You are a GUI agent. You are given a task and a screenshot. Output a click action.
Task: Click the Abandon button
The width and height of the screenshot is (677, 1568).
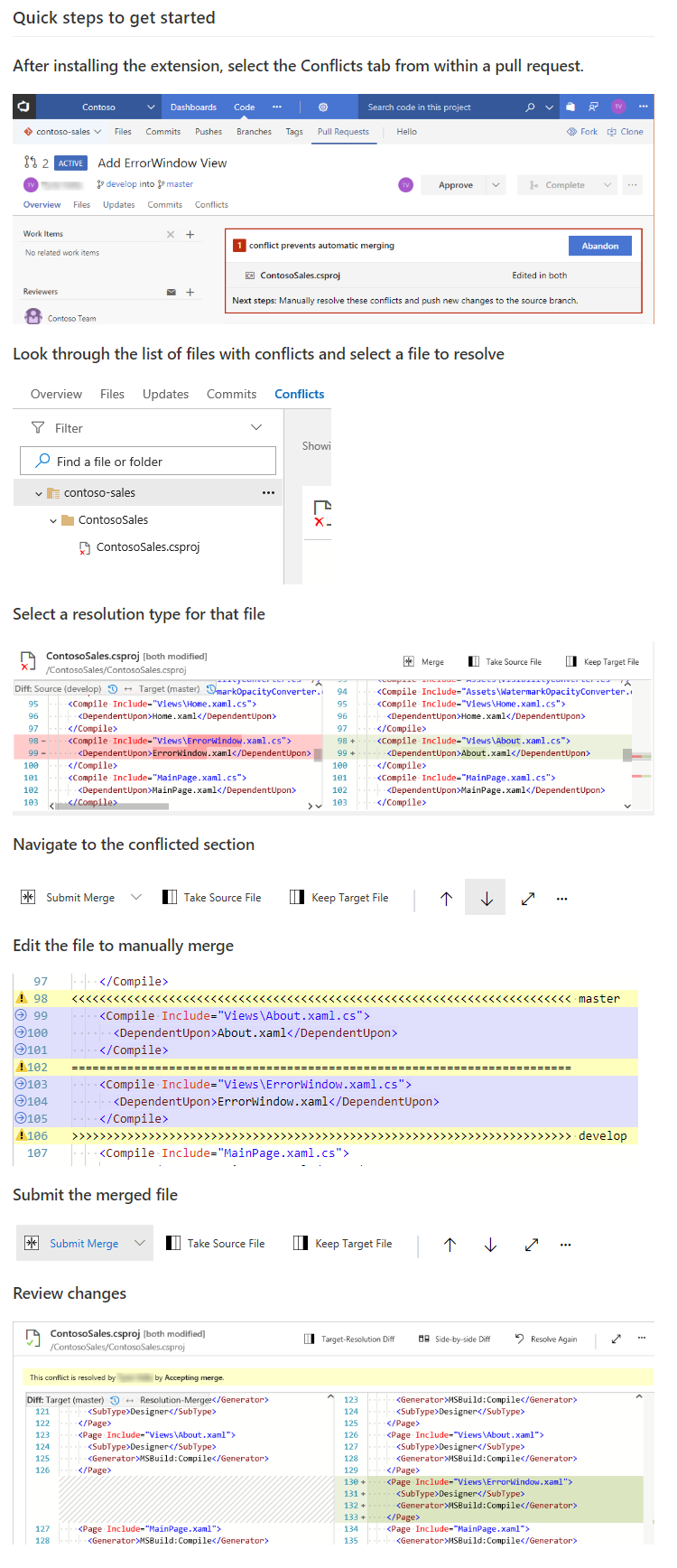pyautogui.click(x=599, y=246)
